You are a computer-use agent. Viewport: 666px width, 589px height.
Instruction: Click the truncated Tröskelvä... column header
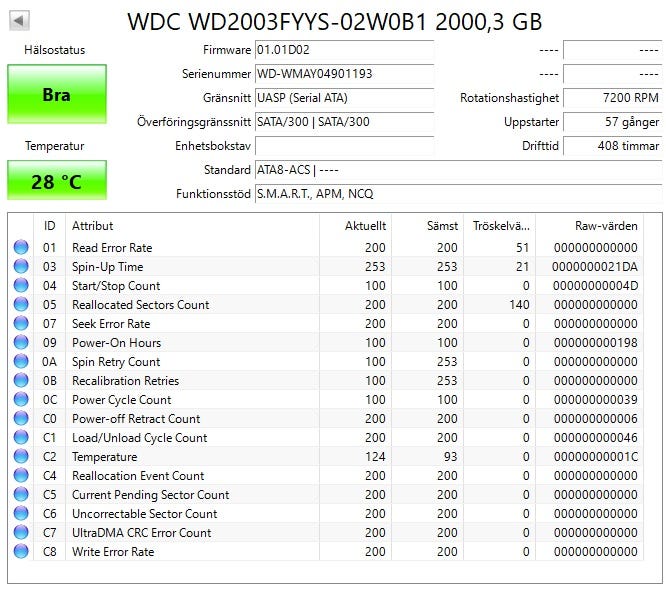500,225
